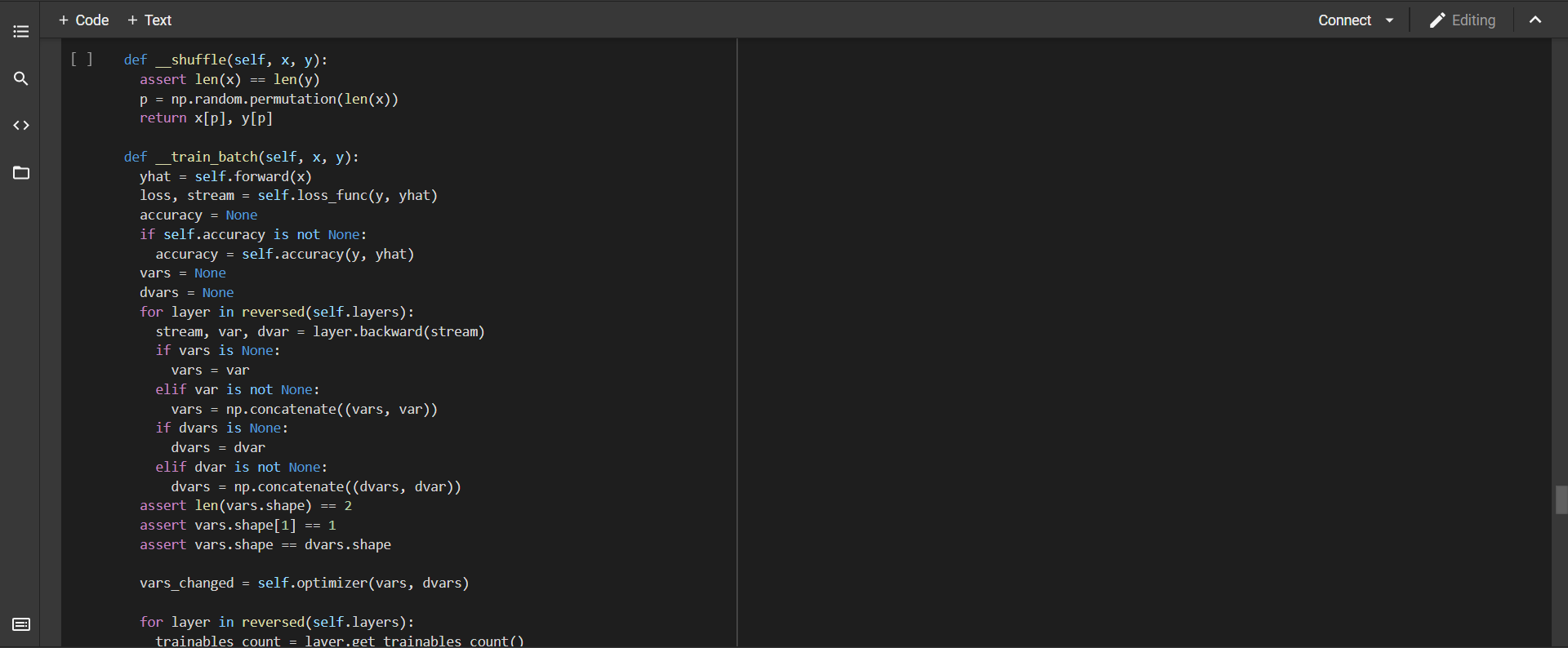The height and width of the screenshot is (648, 1568).
Task: Click the line 'if self.accuracy is not None:'
Action: (x=253, y=234)
